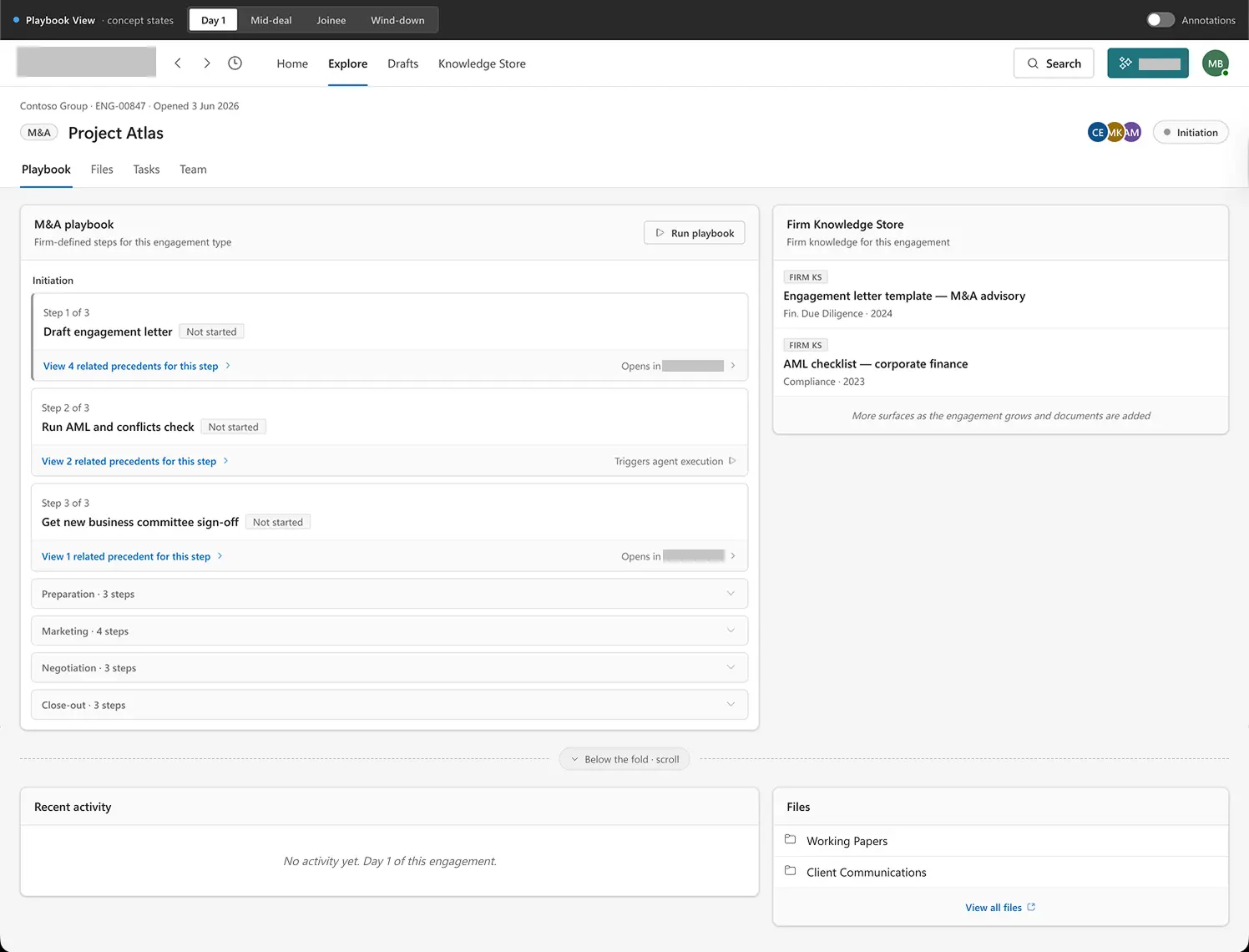Open the history clock icon
This screenshot has width=1249, height=952.
[x=235, y=63]
